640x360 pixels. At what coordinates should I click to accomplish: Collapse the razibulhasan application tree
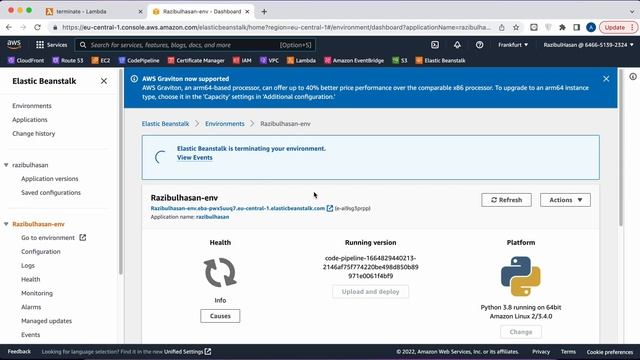(x=6, y=165)
